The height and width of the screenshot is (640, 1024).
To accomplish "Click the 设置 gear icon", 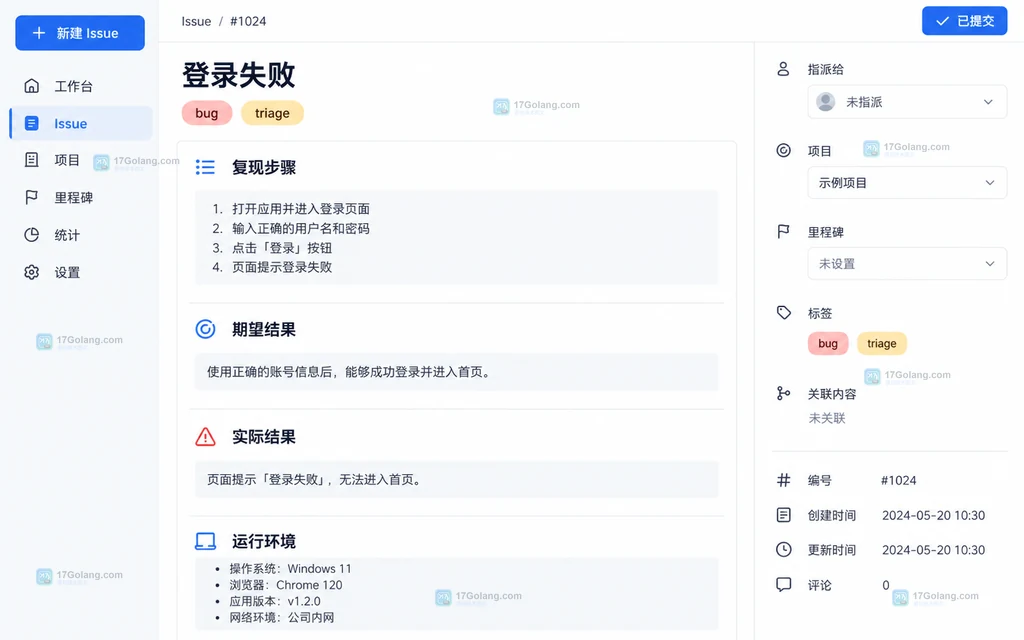I will point(31,272).
